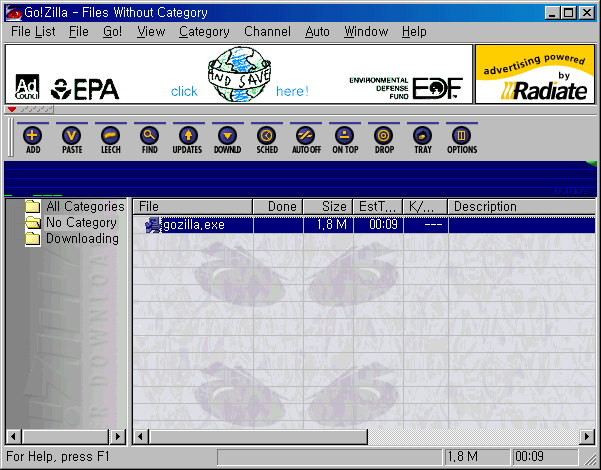Open OPTIONS from toolbar
The image size is (601, 470).
tap(461, 136)
